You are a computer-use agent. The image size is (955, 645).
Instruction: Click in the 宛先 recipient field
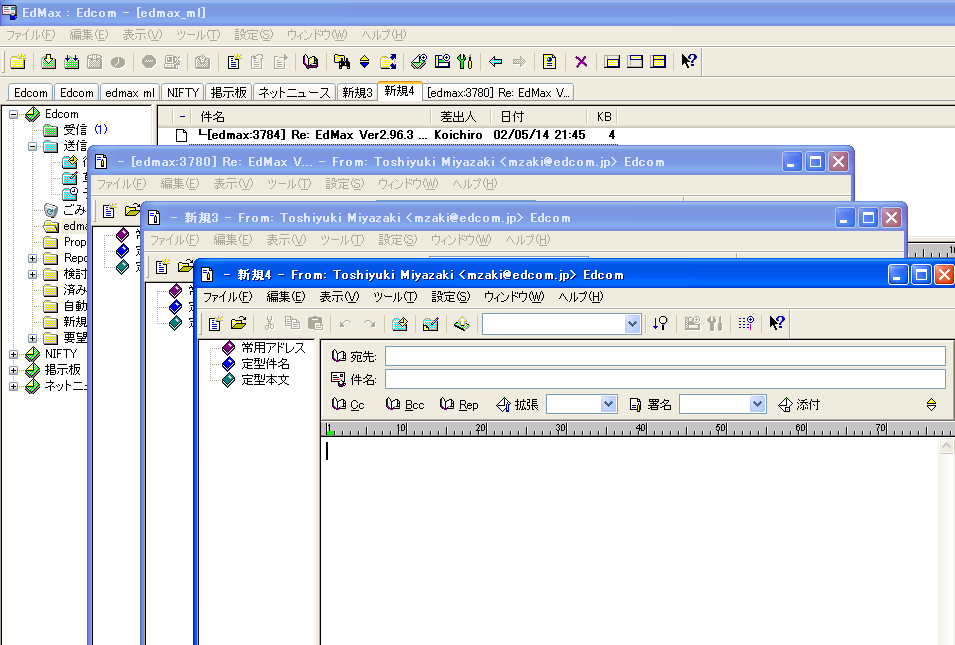pos(665,356)
